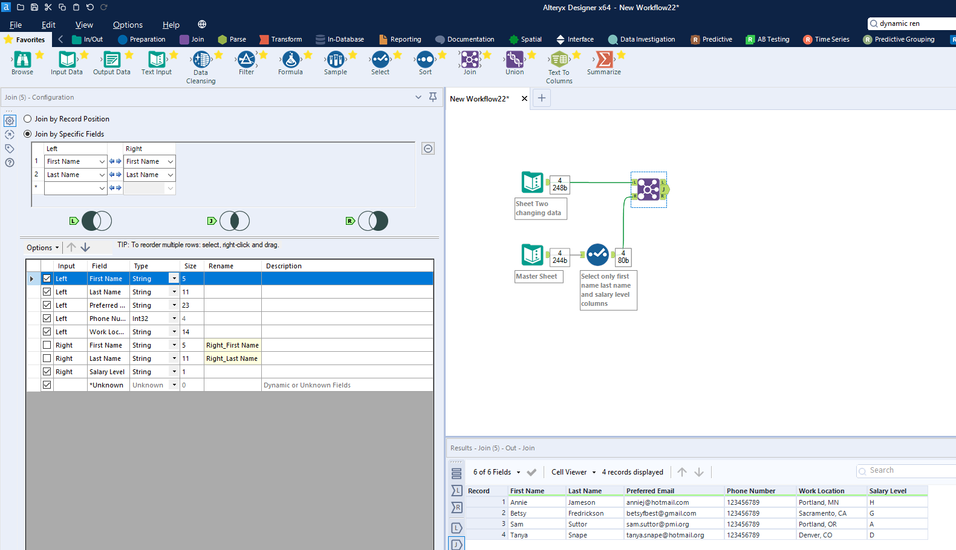Click the Sheet Two input node
Image resolution: width=956 pixels, height=550 pixels.
pos(532,182)
